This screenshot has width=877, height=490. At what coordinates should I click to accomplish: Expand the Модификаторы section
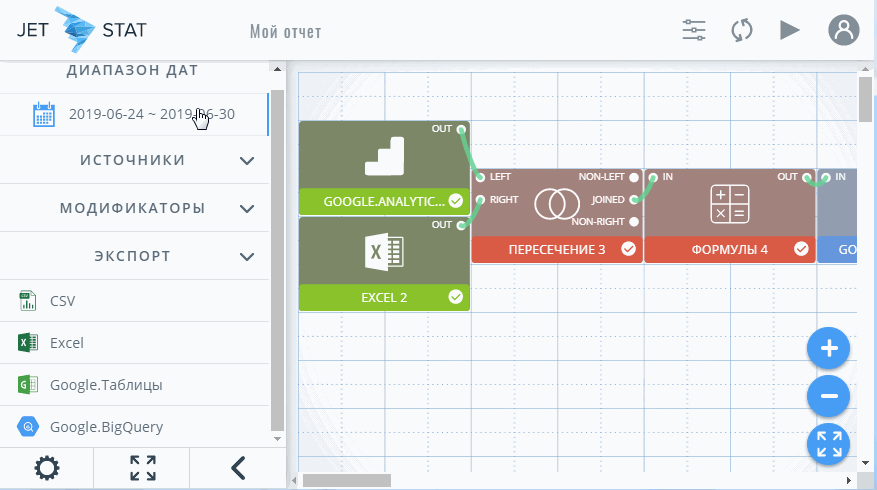pyautogui.click(x=247, y=209)
